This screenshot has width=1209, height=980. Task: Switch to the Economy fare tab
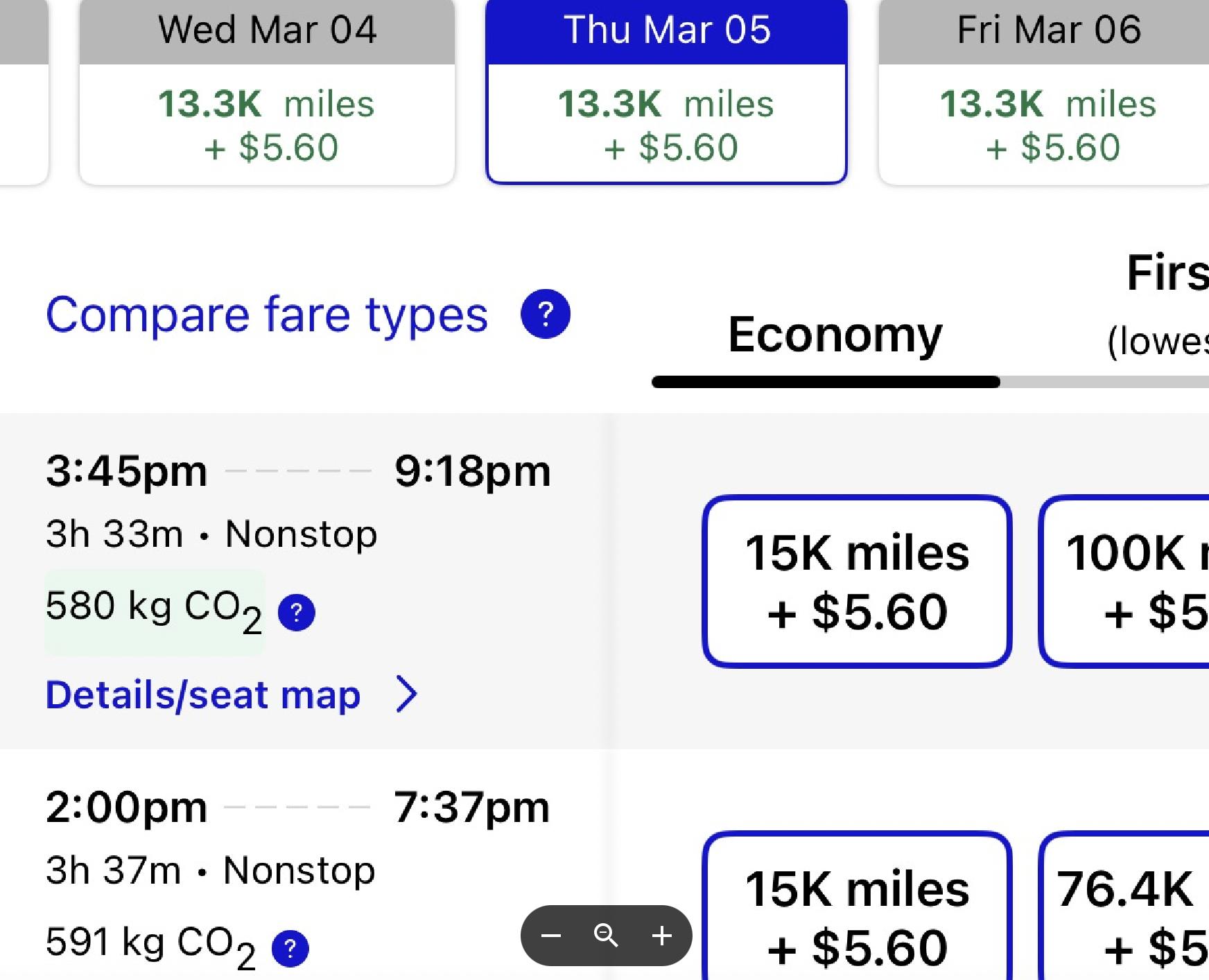click(835, 335)
